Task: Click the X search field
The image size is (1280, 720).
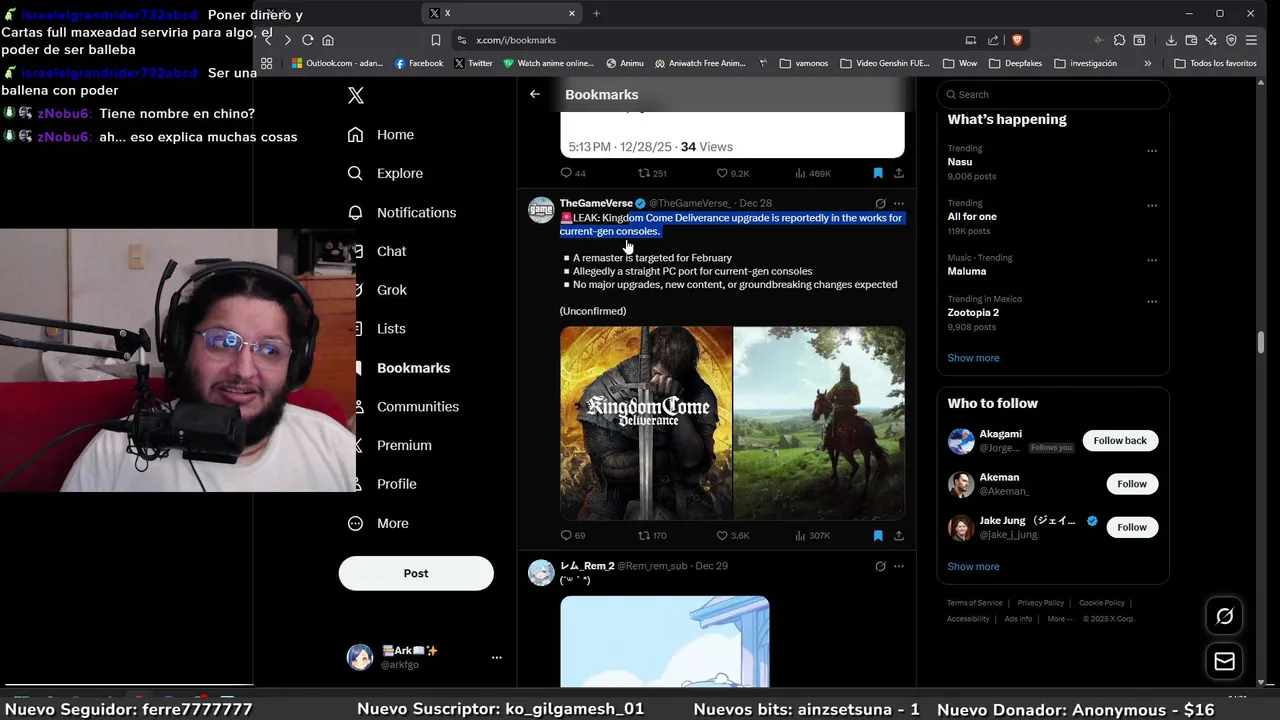Action: (1053, 94)
